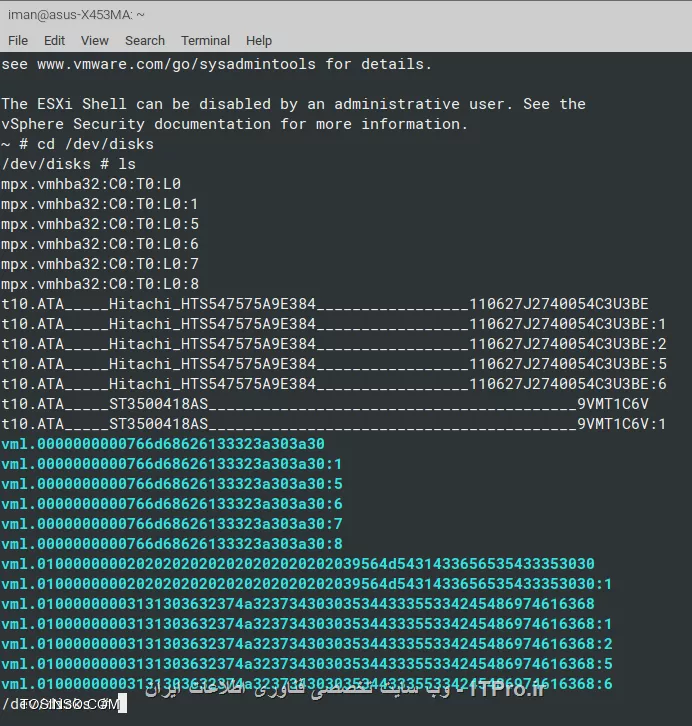
Task: Open the Edit menu
Action: pyautogui.click(x=54, y=41)
